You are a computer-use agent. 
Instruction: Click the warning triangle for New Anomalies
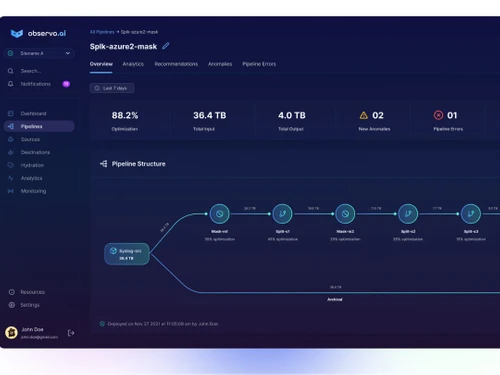[x=364, y=115]
